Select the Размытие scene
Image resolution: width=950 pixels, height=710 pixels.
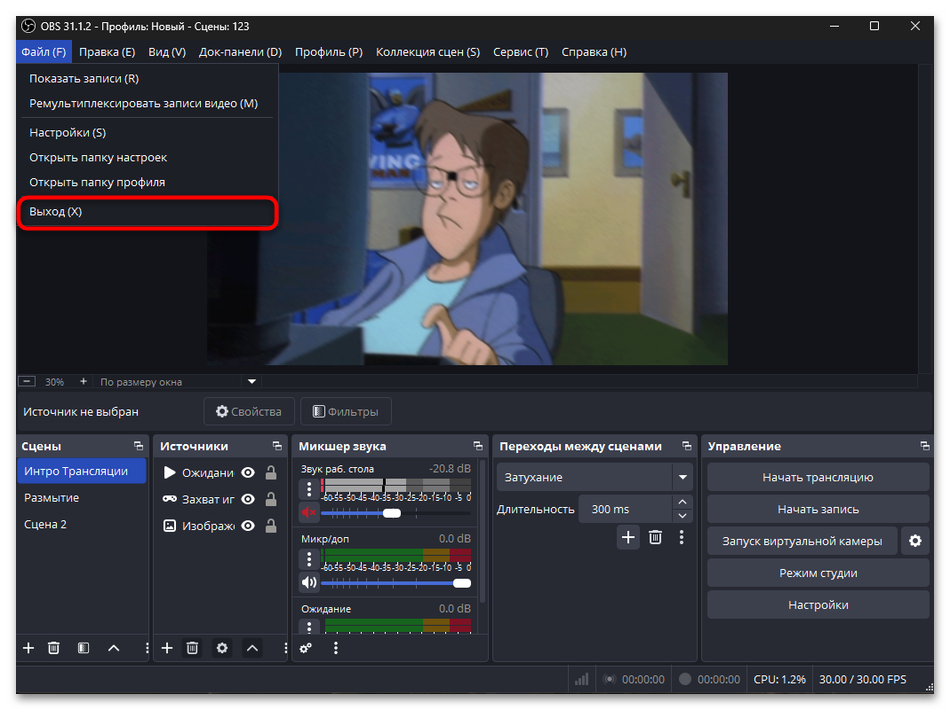[x=82, y=498]
